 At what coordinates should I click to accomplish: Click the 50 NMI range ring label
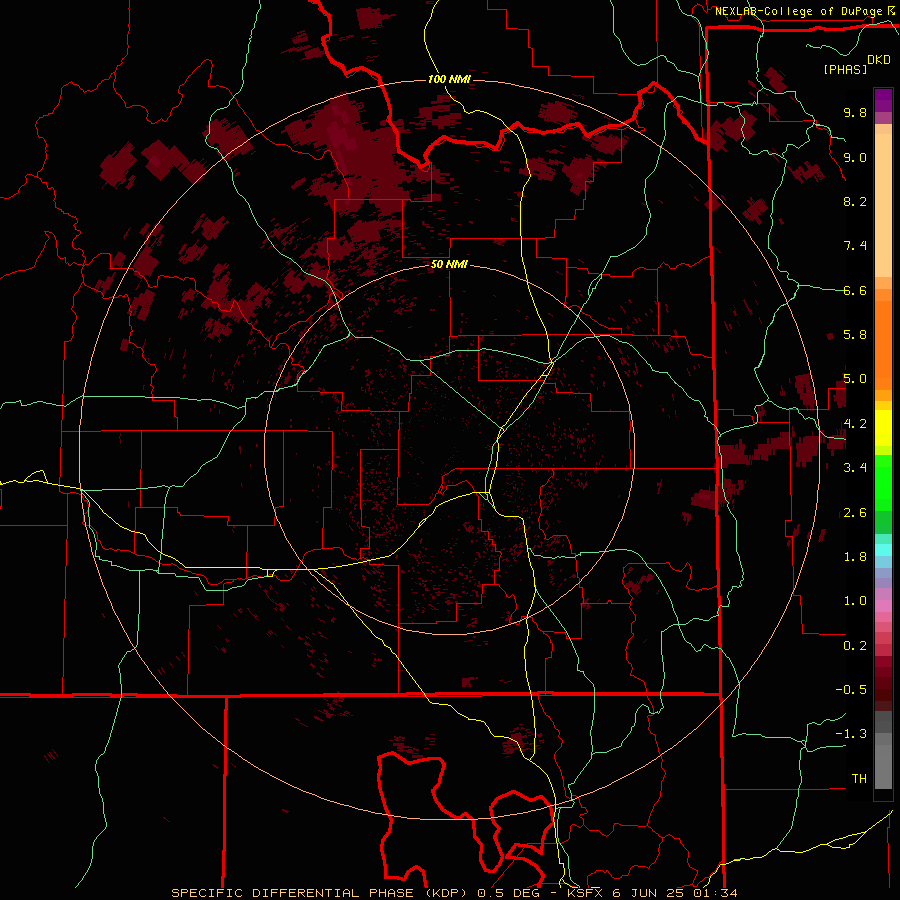[x=449, y=265]
